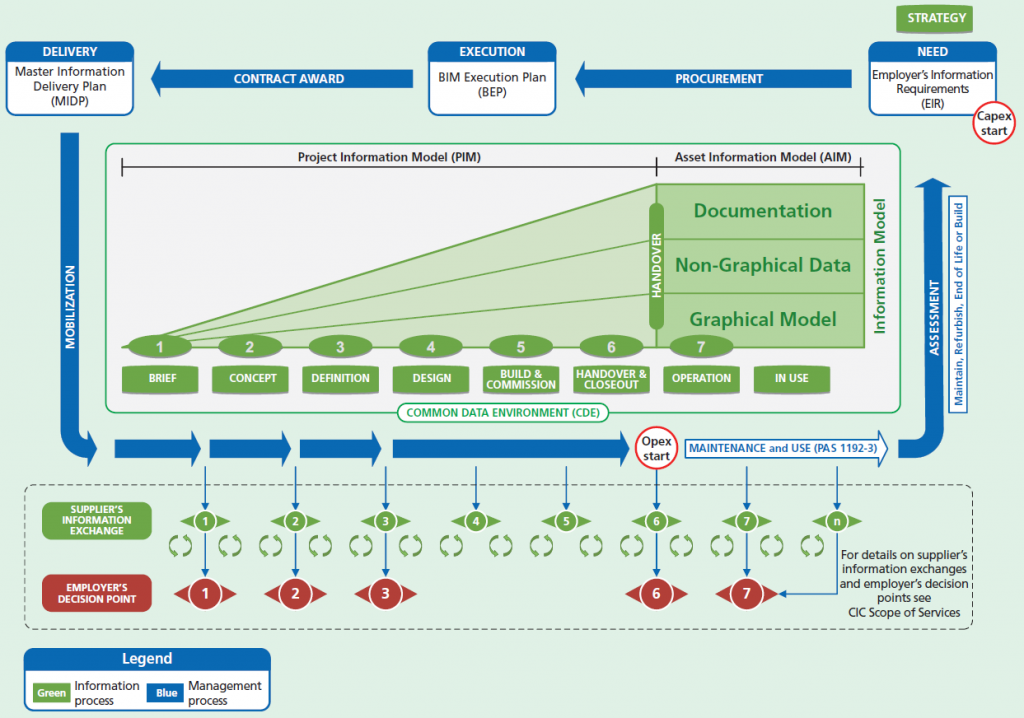Select the CONCEPT stage label
The height and width of the screenshot is (718, 1024).
coord(251,379)
